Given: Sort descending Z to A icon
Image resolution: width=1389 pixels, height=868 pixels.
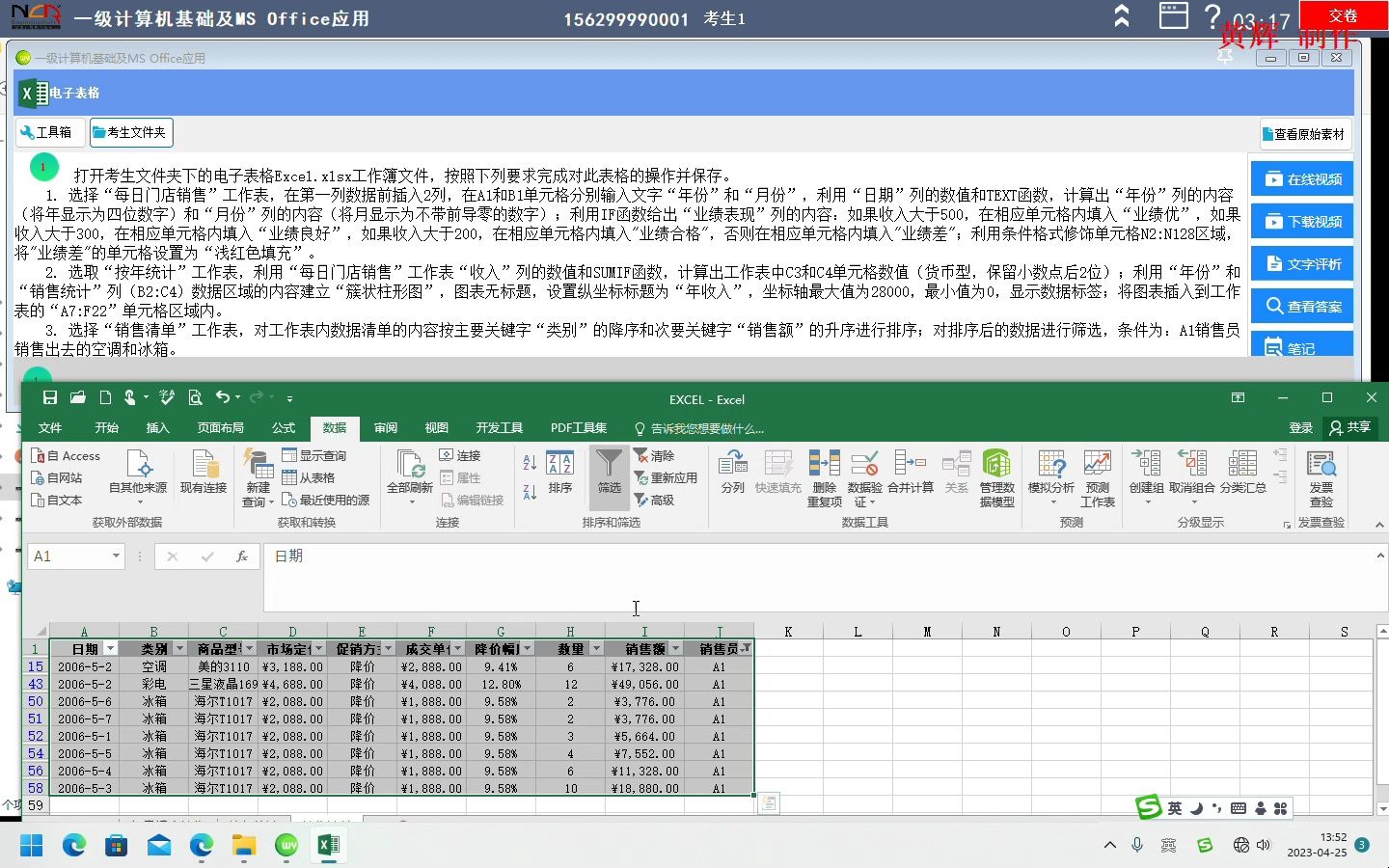Looking at the screenshot, I should 530,492.
